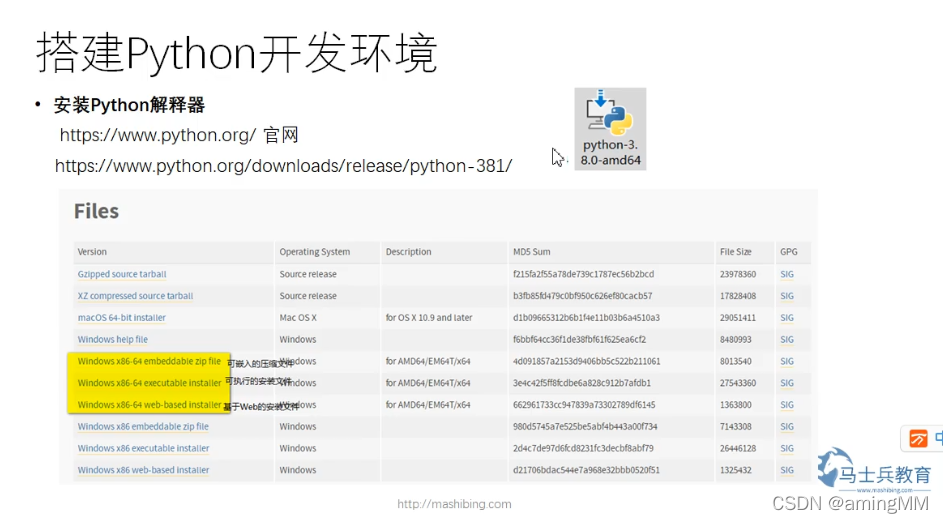
Task: Click the GPG column header
Action: (x=788, y=252)
